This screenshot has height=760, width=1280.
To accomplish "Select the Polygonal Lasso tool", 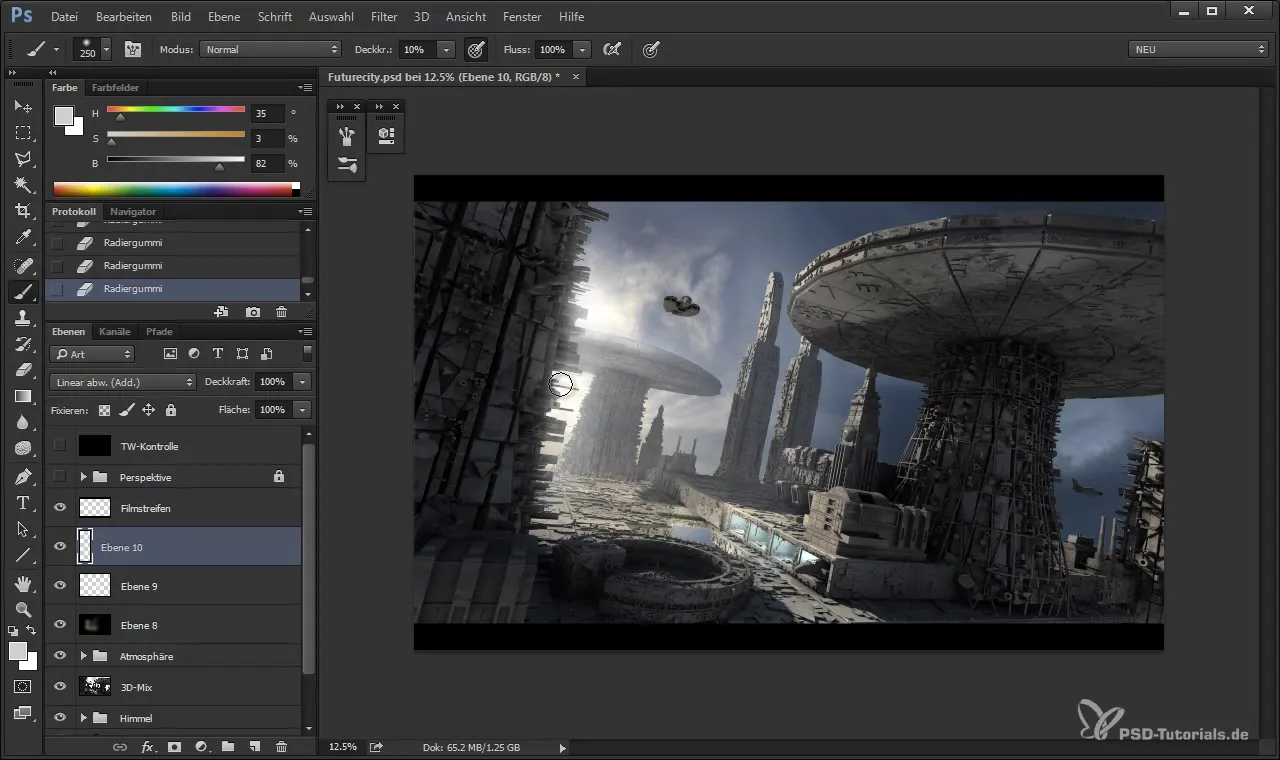I will tap(23, 158).
